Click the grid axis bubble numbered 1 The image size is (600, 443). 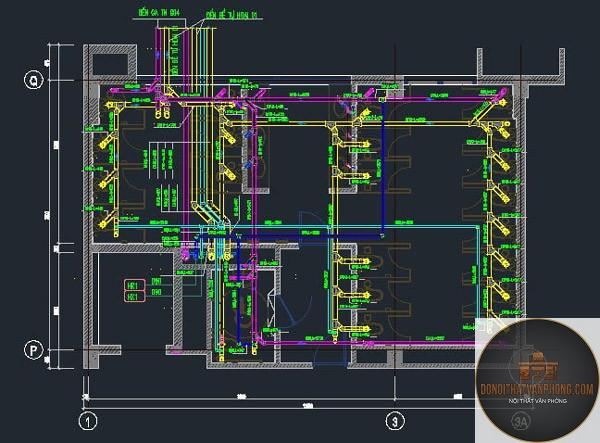pos(88,422)
